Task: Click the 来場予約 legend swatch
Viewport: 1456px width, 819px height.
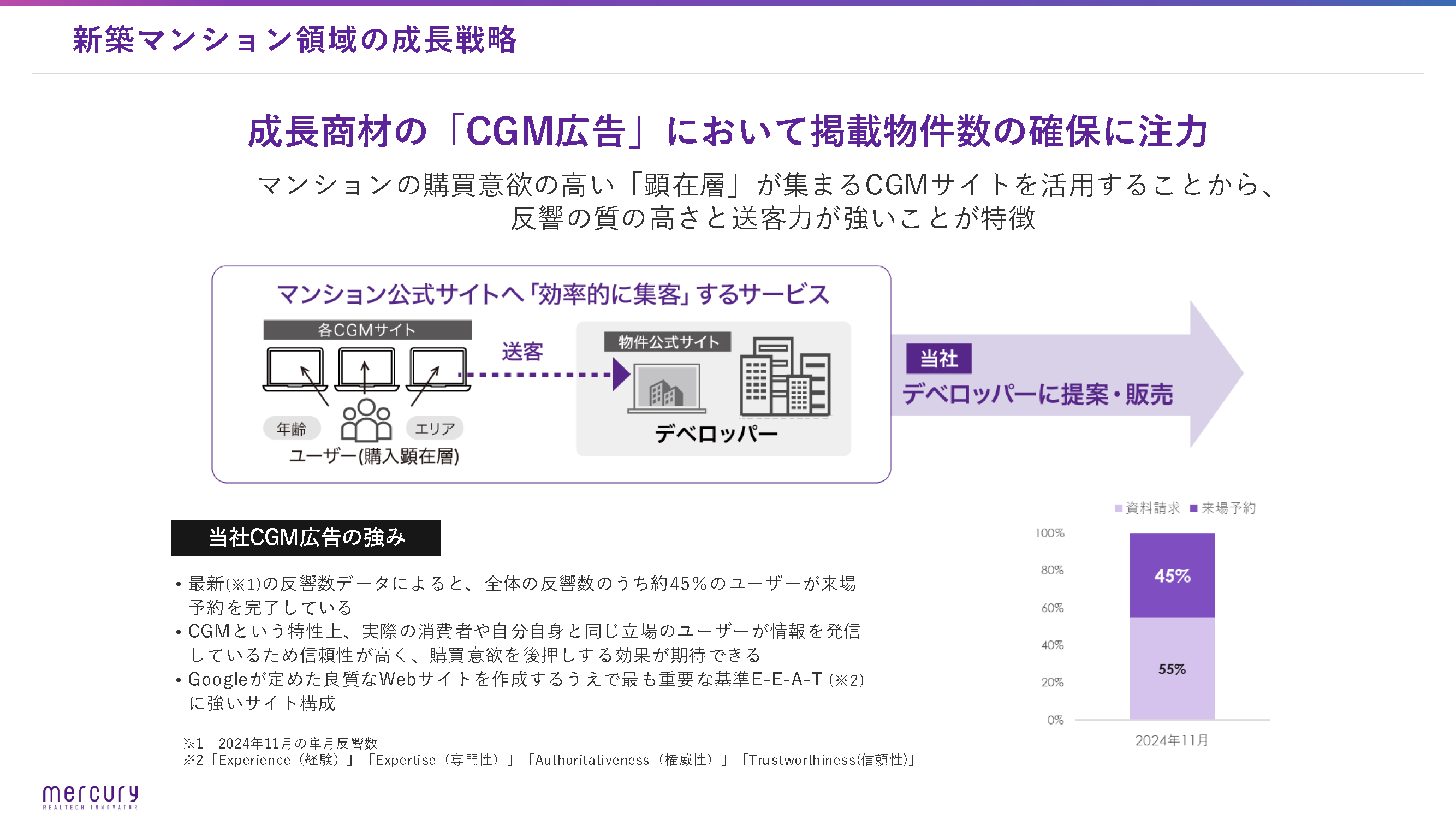Action: (x=1194, y=508)
